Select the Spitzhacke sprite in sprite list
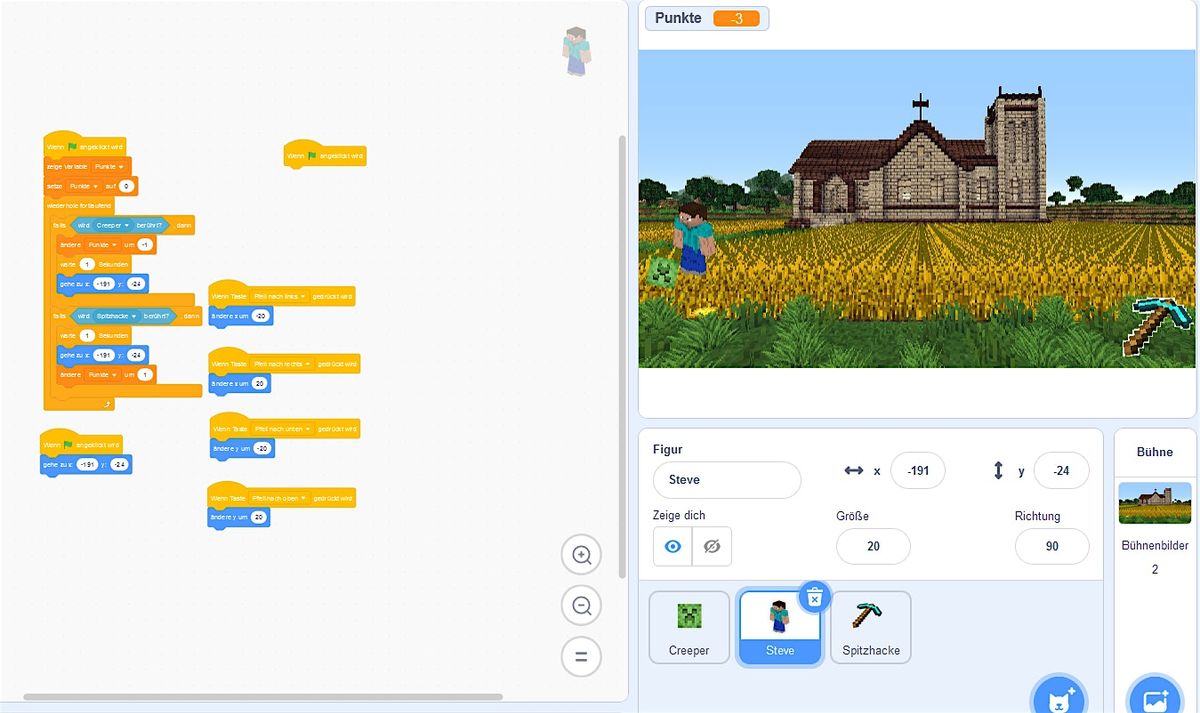Screen dimensions: 1200x713 click(870, 627)
